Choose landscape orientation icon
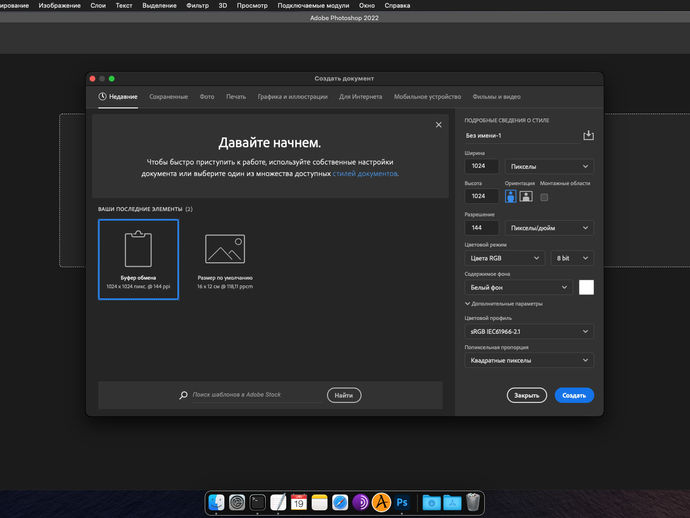 (x=526, y=196)
